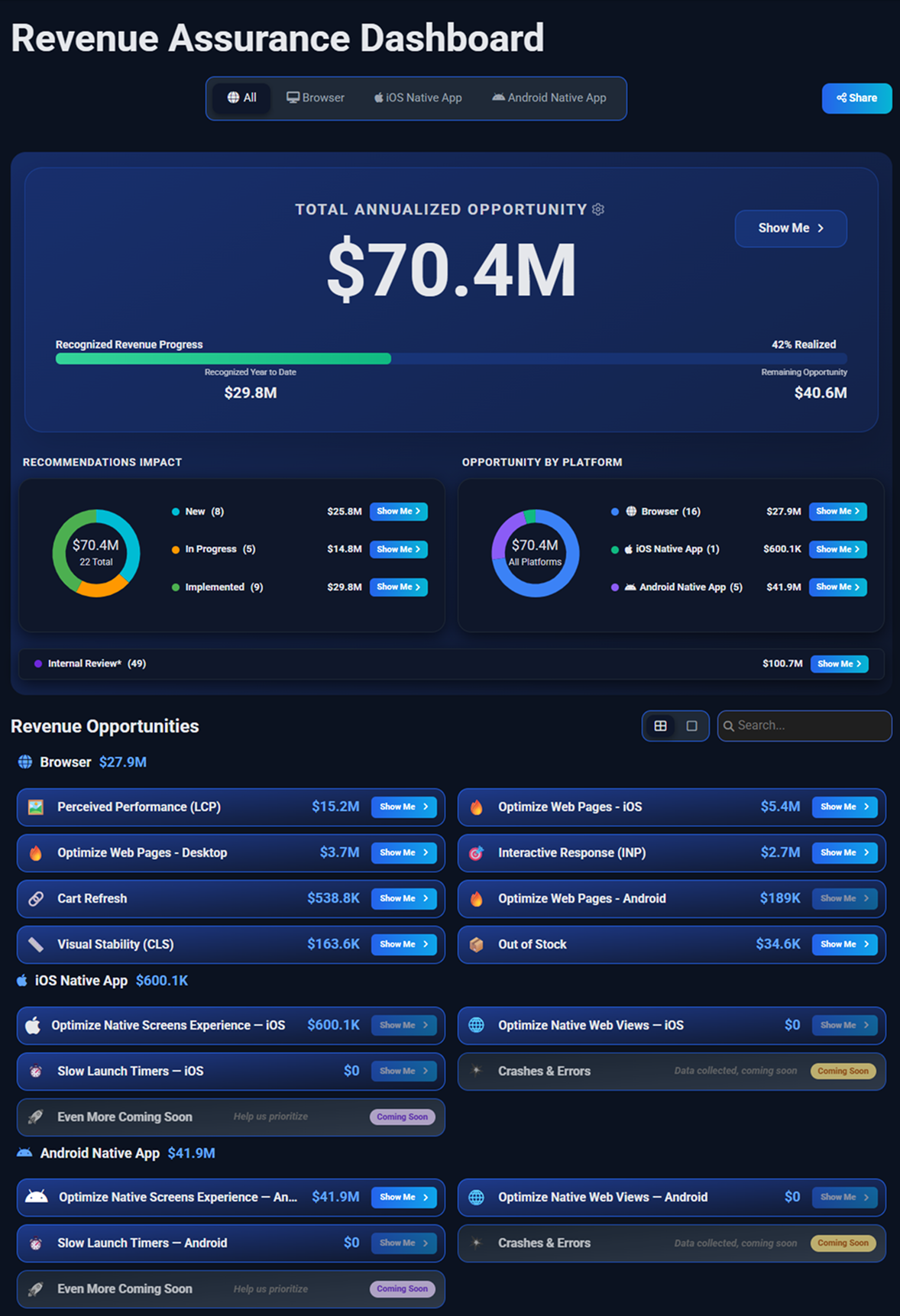Click the globe icon on Optimize Native Web Views — Android
900x1316 pixels.
(x=476, y=1197)
